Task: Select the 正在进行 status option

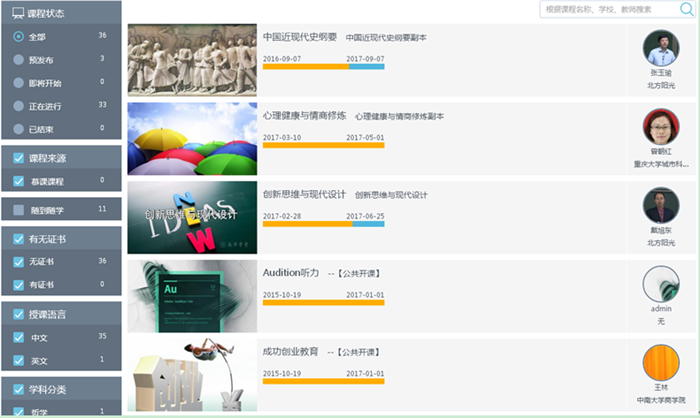Action: pos(18,106)
